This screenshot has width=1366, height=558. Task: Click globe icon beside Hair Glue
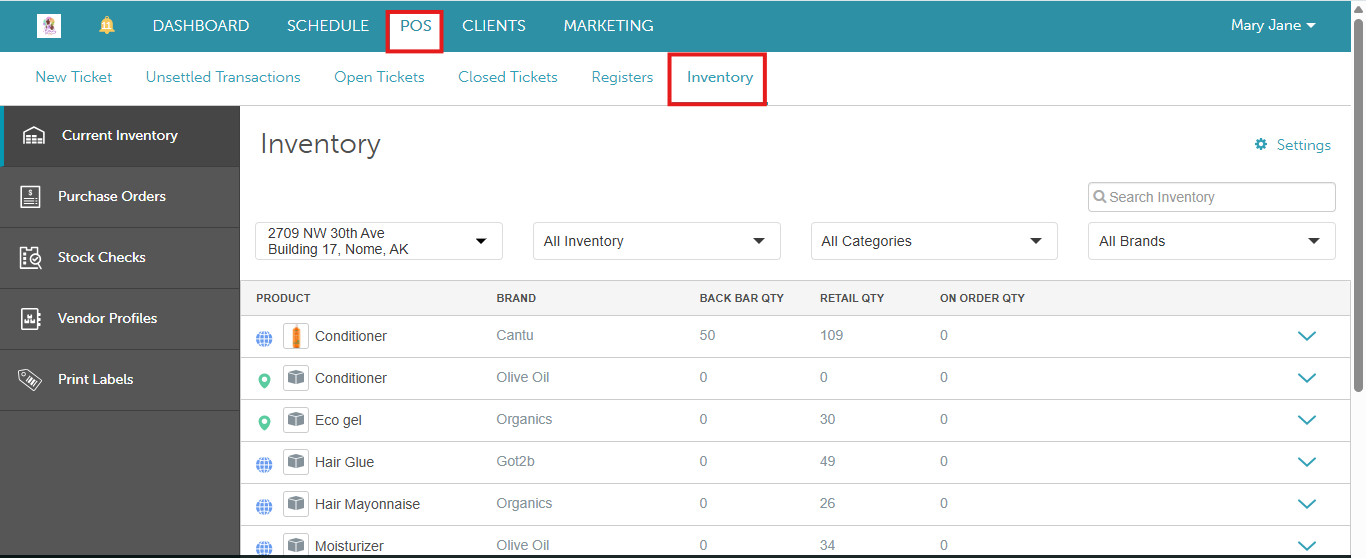(x=264, y=465)
